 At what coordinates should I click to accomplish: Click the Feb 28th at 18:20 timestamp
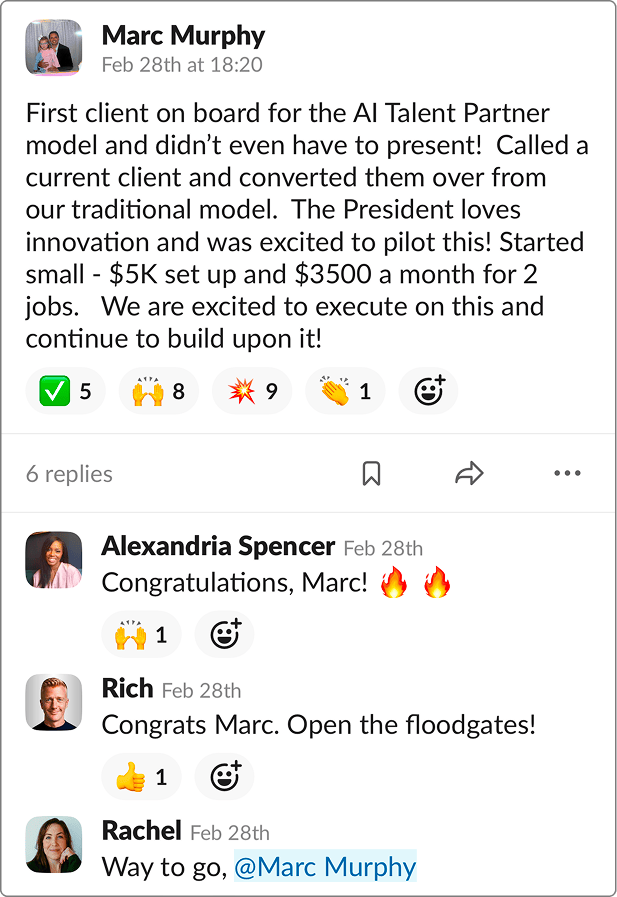[182, 65]
